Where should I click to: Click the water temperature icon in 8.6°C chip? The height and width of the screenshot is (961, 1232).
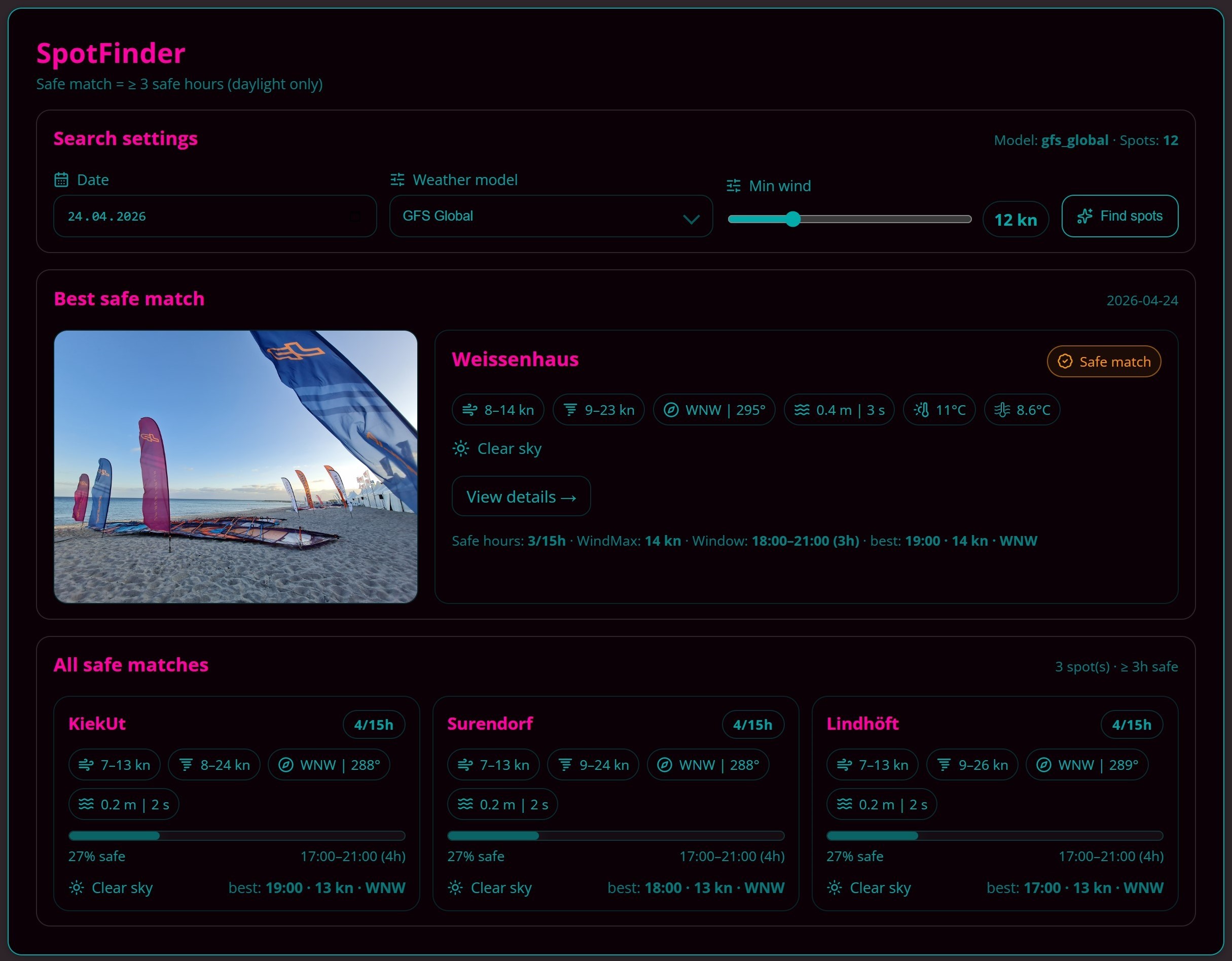tap(1002, 410)
